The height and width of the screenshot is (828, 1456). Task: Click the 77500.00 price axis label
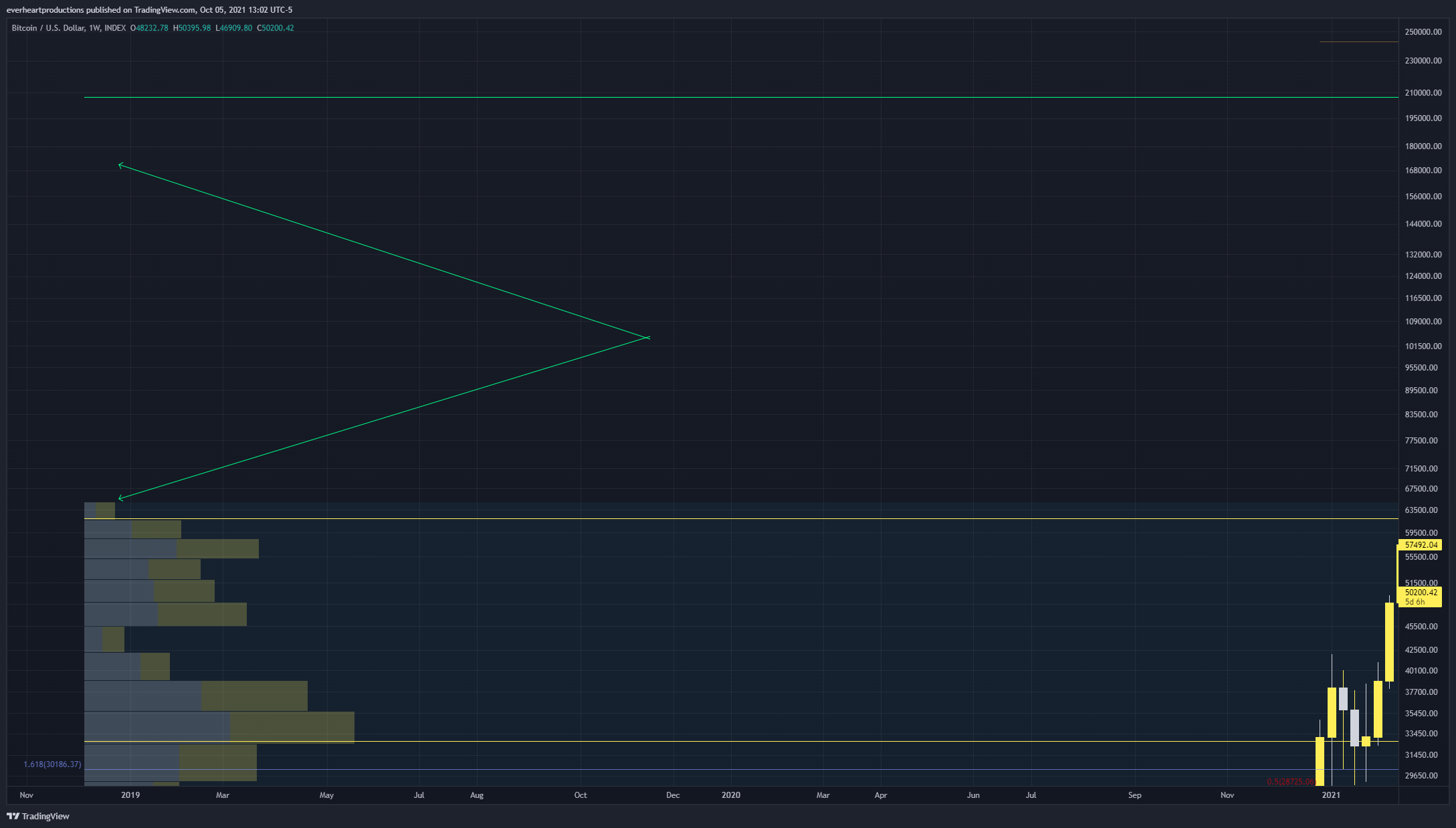pyautogui.click(x=1421, y=441)
